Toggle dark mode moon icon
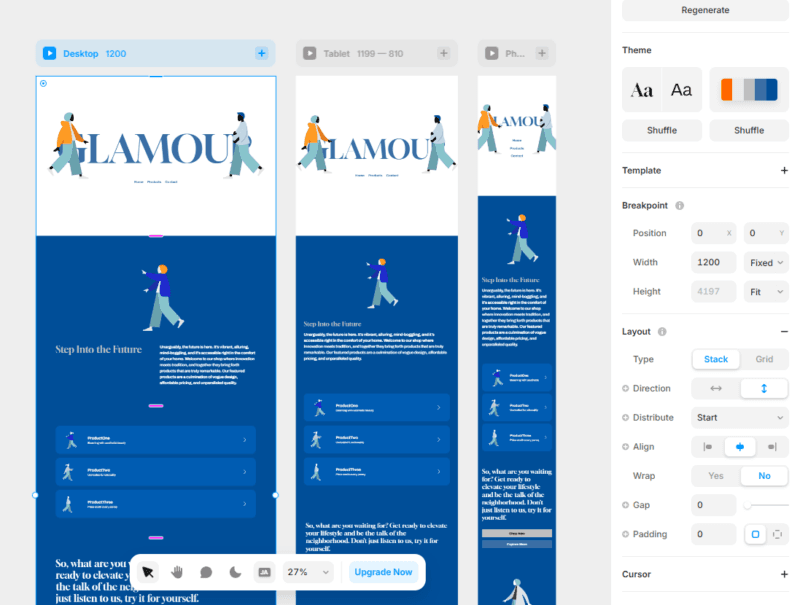Image resolution: width=800 pixels, height=605 pixels. 235,572
